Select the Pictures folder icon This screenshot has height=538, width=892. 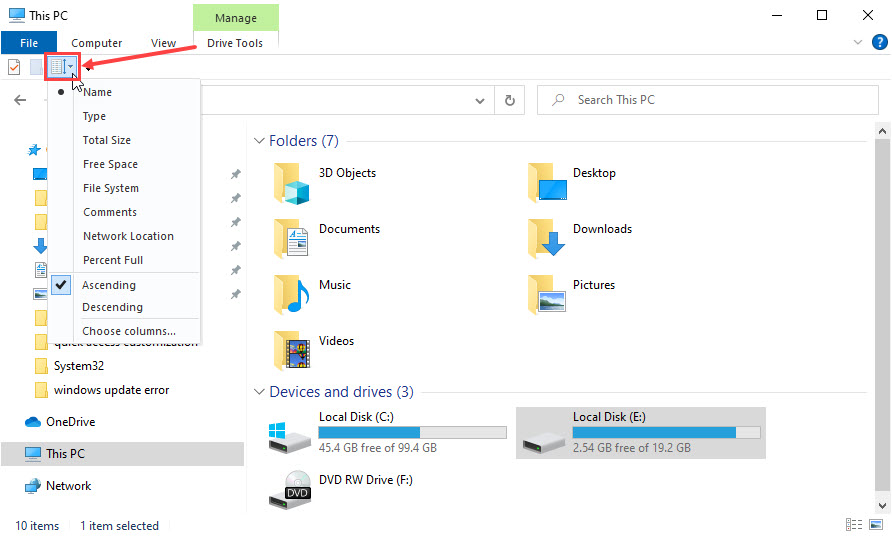pyautogui.click(x=547, y=294)
